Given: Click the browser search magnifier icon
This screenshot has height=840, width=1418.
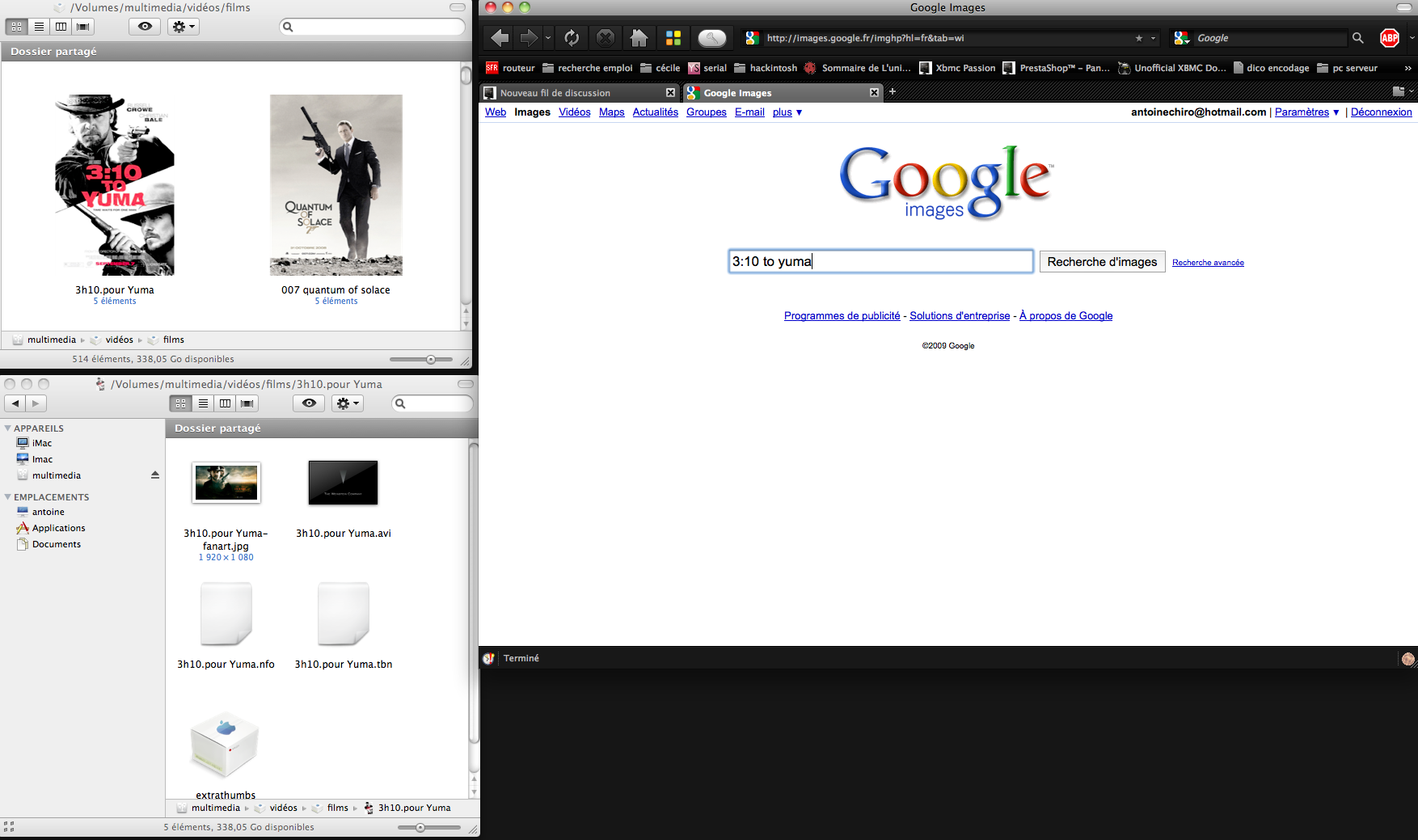Looking at the screenshot, I should click(1358, 38).
